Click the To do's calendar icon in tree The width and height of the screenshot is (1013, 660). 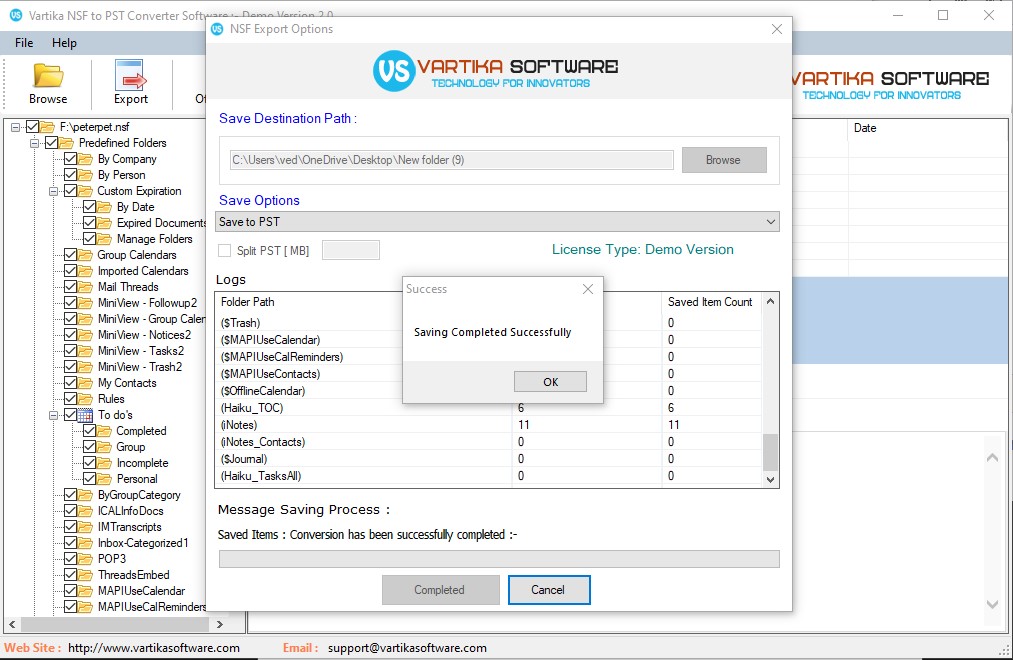85,415
